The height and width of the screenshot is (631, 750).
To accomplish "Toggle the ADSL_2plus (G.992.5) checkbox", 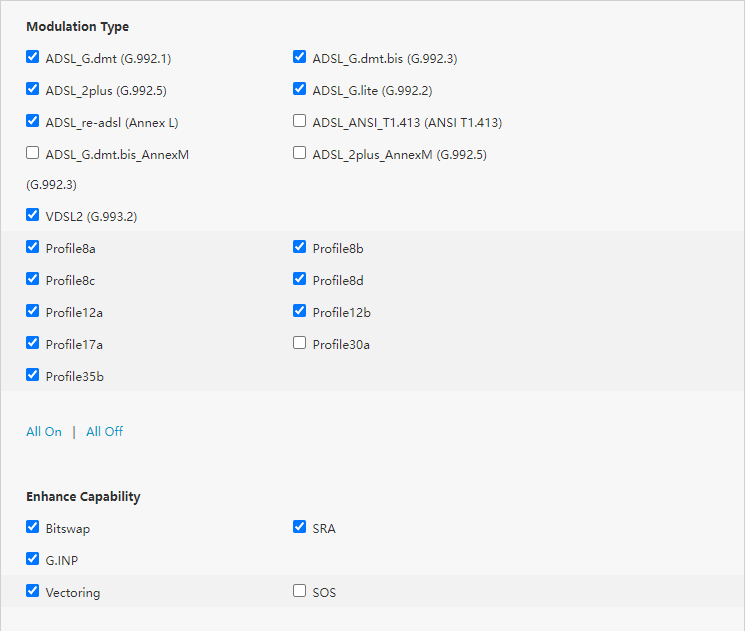I will pyautogui.click(x=33, y=89).
